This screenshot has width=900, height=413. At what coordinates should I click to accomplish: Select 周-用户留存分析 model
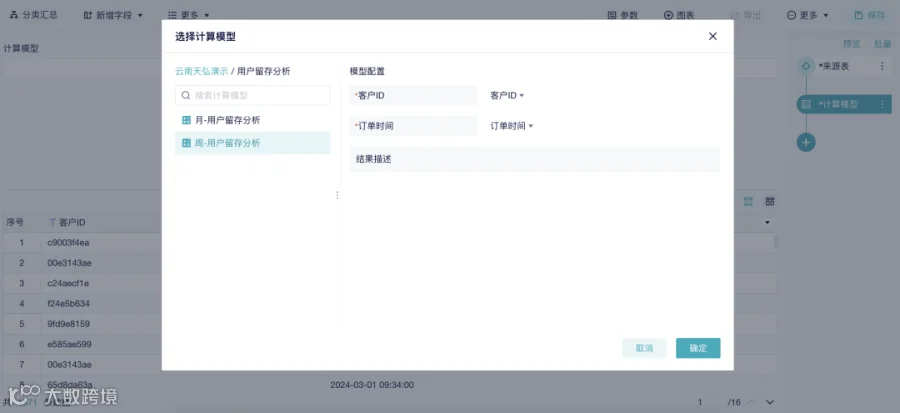(253, 143)
